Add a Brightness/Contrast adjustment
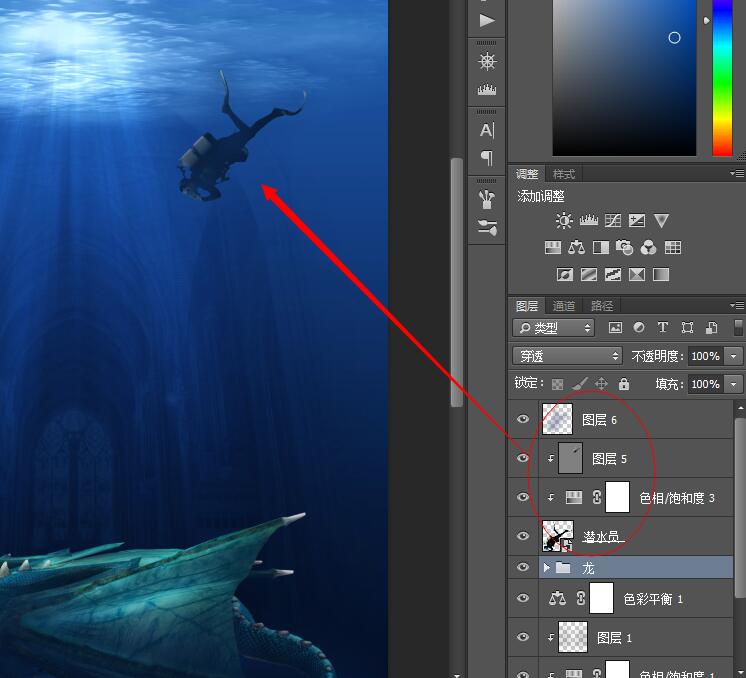Image resolution: width=746 pixels, height=678 pixels. [564, 221]
